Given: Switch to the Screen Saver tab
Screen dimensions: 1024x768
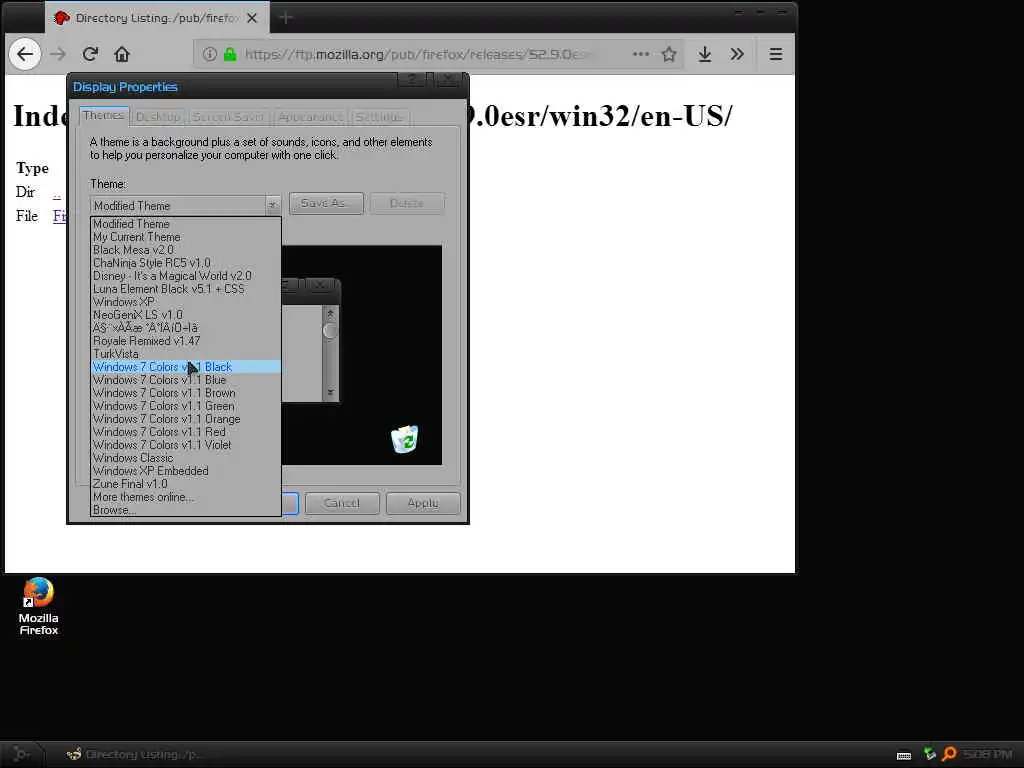Looking at the screenshot, I should tap(228, 117).
